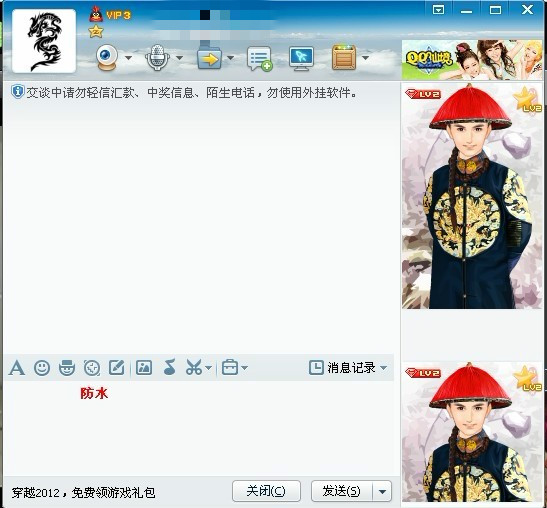The height and width of the screenshot is (508, 547).
Task: Open the font settings A icon
Action: tap(17, 368)
